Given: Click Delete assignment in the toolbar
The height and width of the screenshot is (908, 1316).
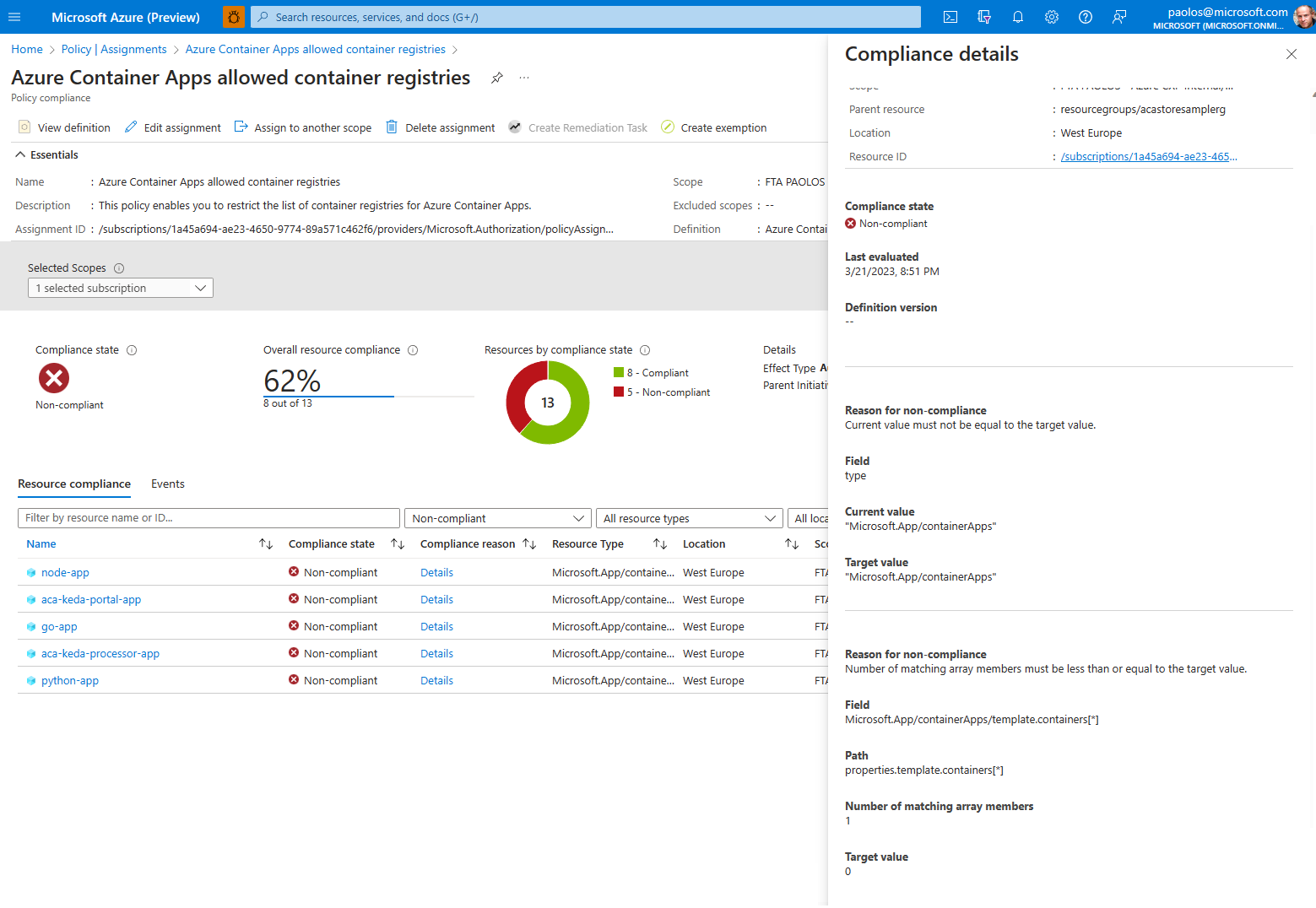Looking at the screenshot, I should click(x=441, y=127).
